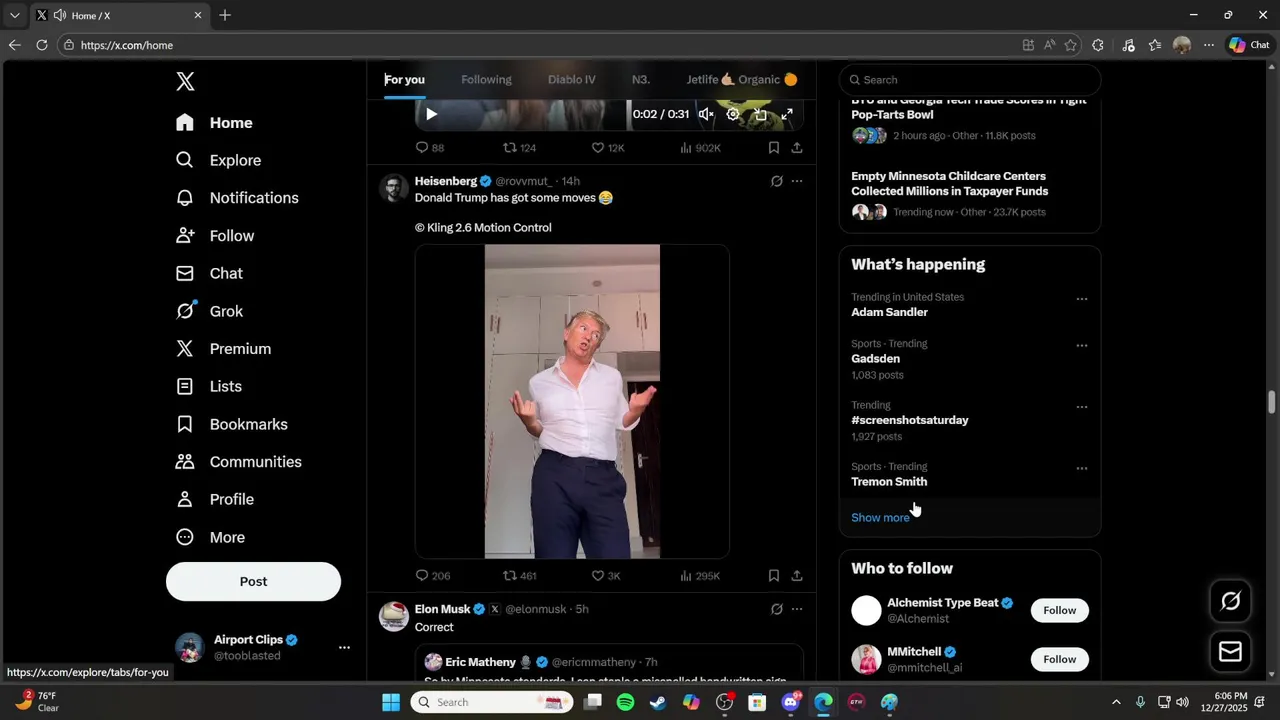Open #screenshotsaturday trending topic

coord(910,421)
